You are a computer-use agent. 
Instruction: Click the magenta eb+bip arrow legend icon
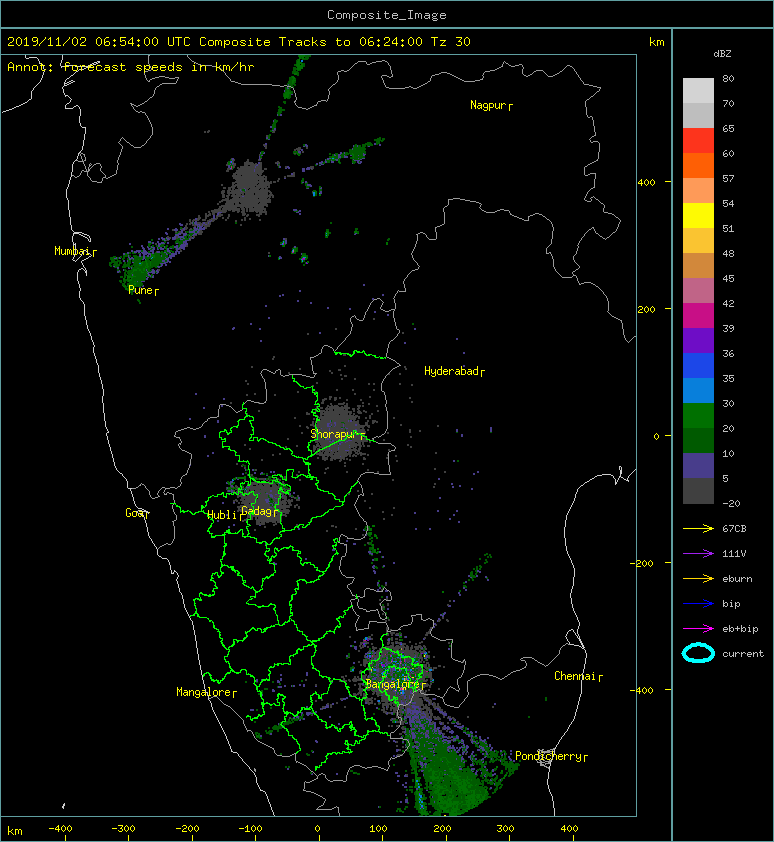click(x=698, y=628)
